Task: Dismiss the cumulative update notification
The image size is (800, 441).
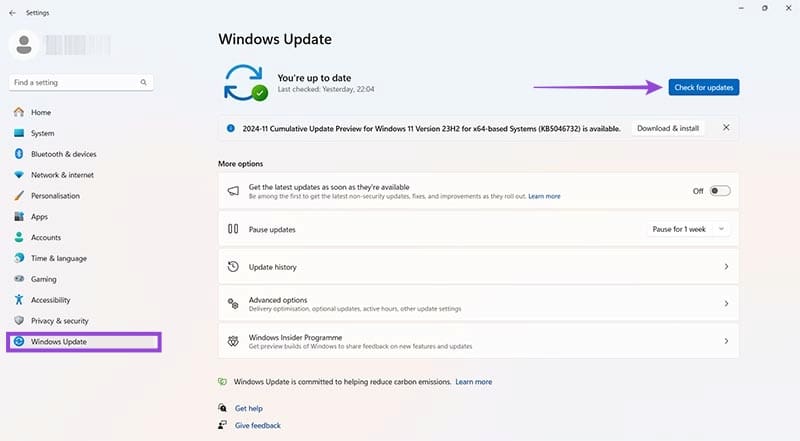Action: (x=726, y=128)
